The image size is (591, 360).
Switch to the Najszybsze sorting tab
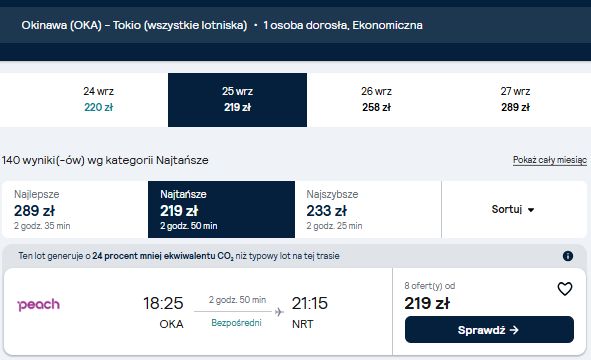coord(368,209)
